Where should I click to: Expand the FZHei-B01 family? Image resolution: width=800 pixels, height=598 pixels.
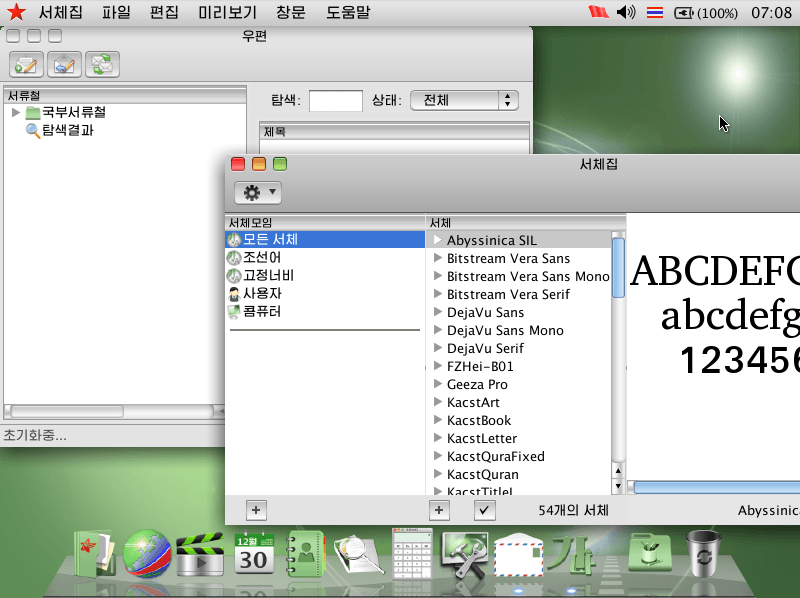[437, 365]
